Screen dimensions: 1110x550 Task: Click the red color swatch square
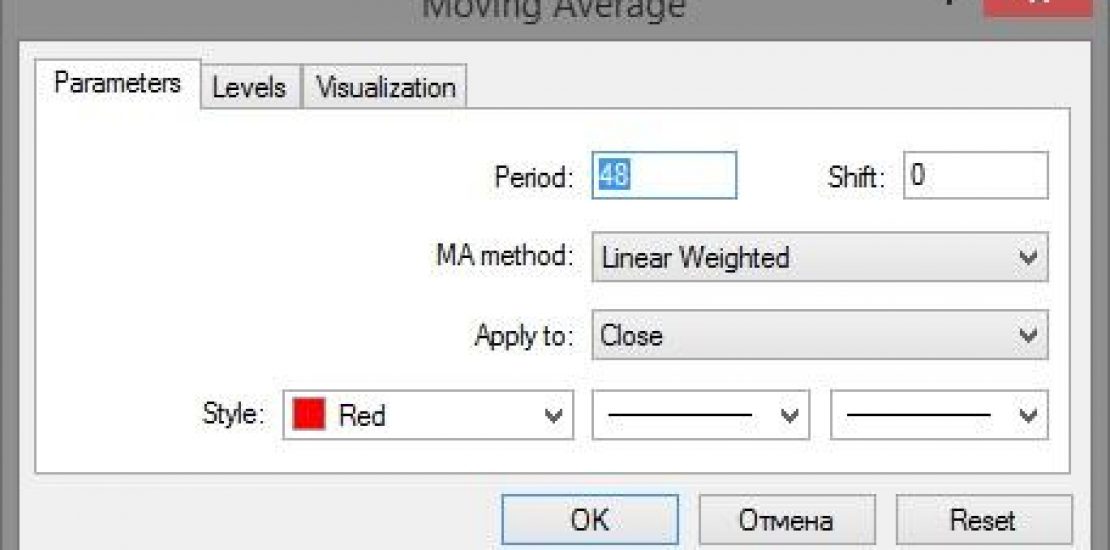(x=309, y=415)
